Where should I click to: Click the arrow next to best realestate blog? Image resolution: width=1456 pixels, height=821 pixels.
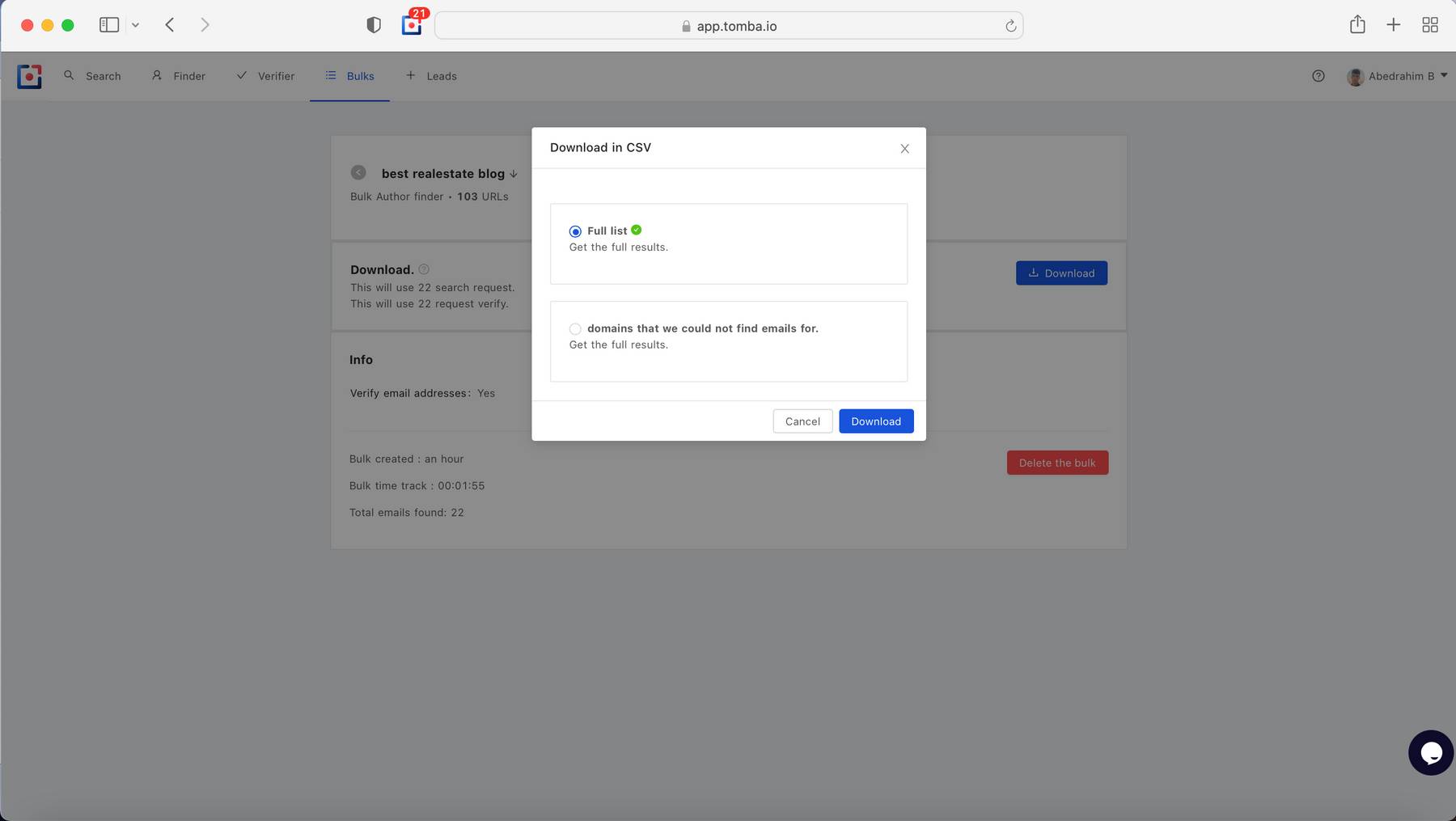(x=514, y=174)
